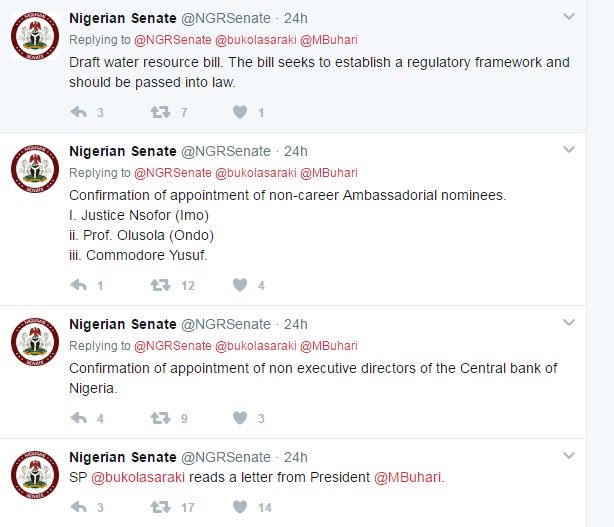
Task: Retweet the Central bank directors tweet
Action: [159, 418]
